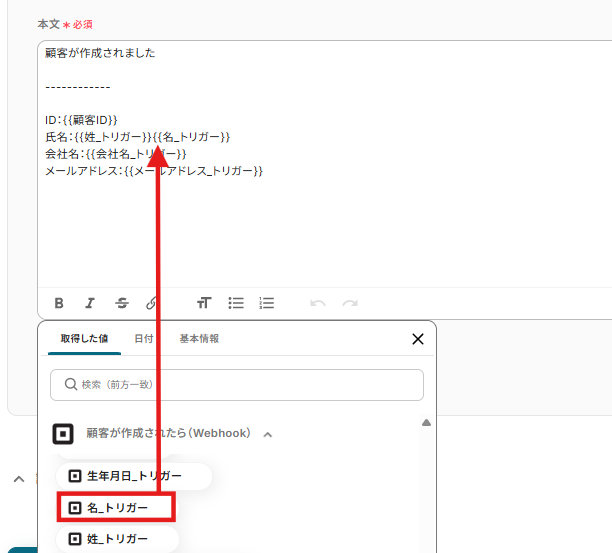Collapse the 顧客が作成されたら (Webhook) section
This screenshot has width=612, height=553.
[268, 434]
